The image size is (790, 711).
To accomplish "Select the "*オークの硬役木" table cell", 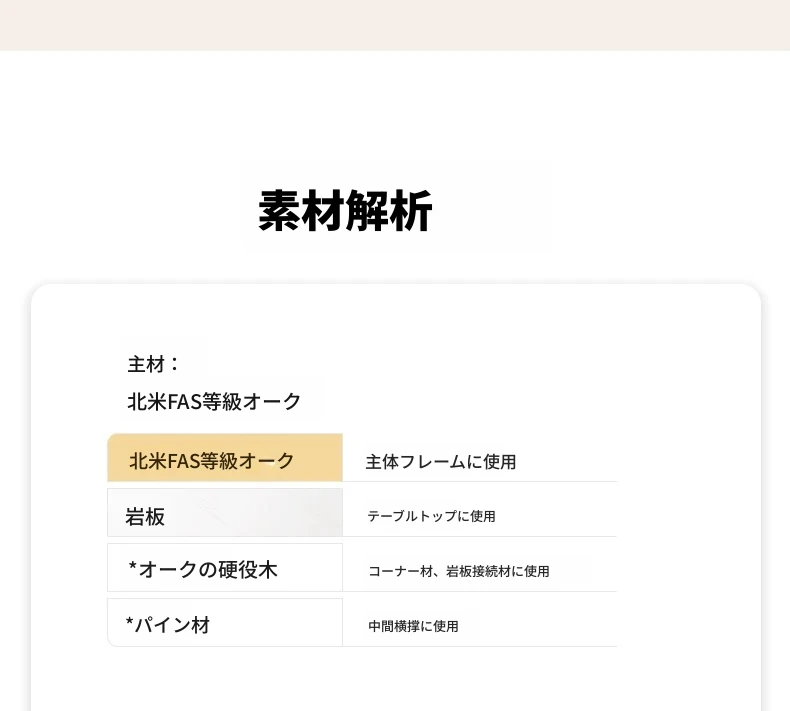I will click(x=224, y=568).
